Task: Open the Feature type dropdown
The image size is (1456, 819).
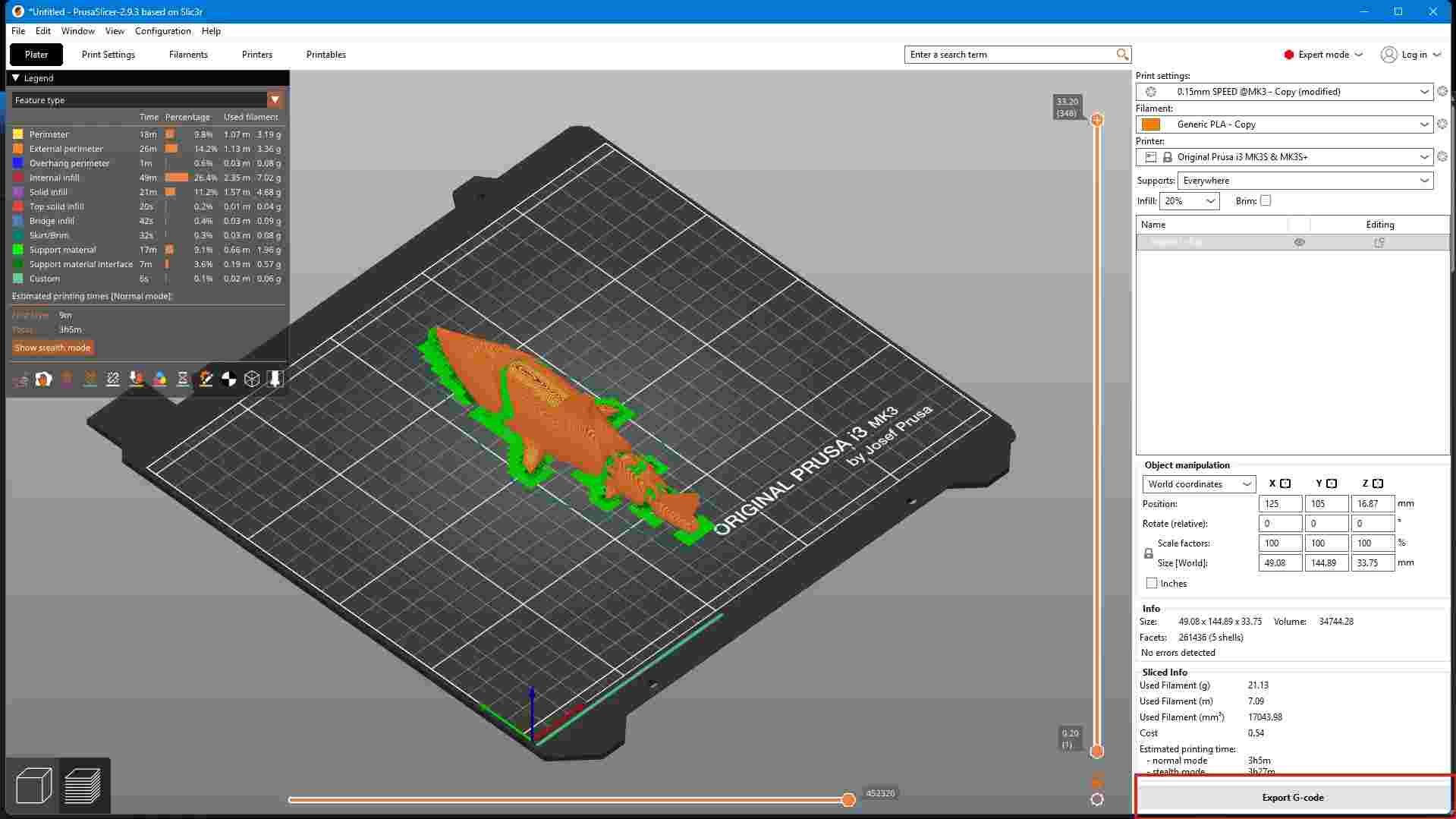Action: click(x=147, y=100)
